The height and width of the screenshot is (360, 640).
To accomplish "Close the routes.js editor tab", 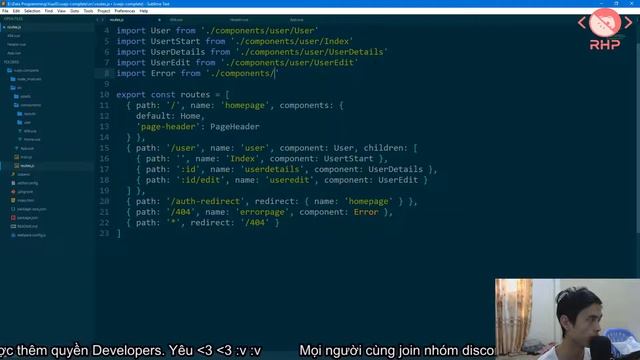I will [159, 20].
